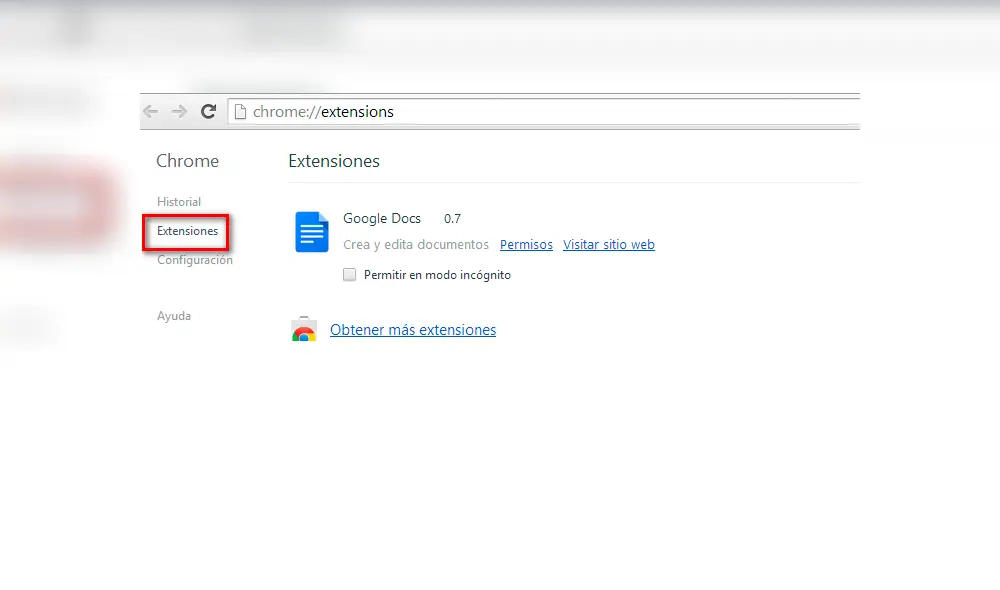
Task: Select Extensiones in the sidebar
Action: click(x=186, y=231)
